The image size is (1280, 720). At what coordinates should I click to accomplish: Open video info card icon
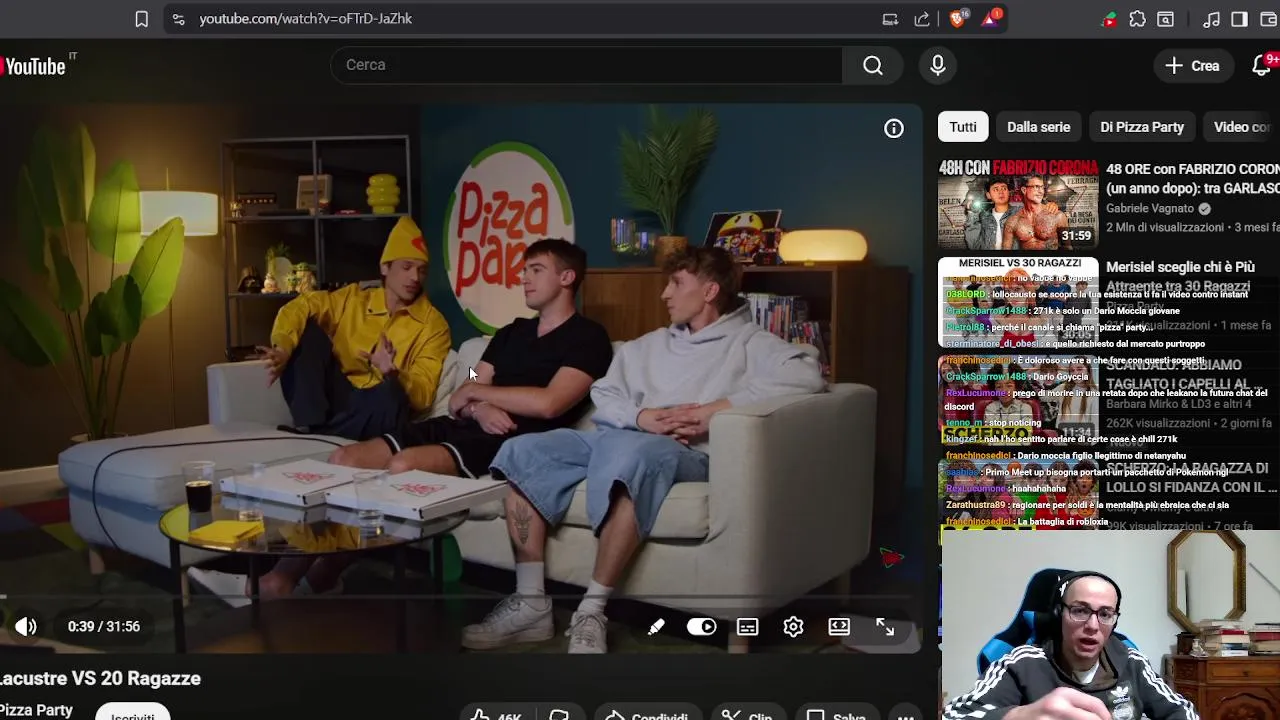point(894,128)
